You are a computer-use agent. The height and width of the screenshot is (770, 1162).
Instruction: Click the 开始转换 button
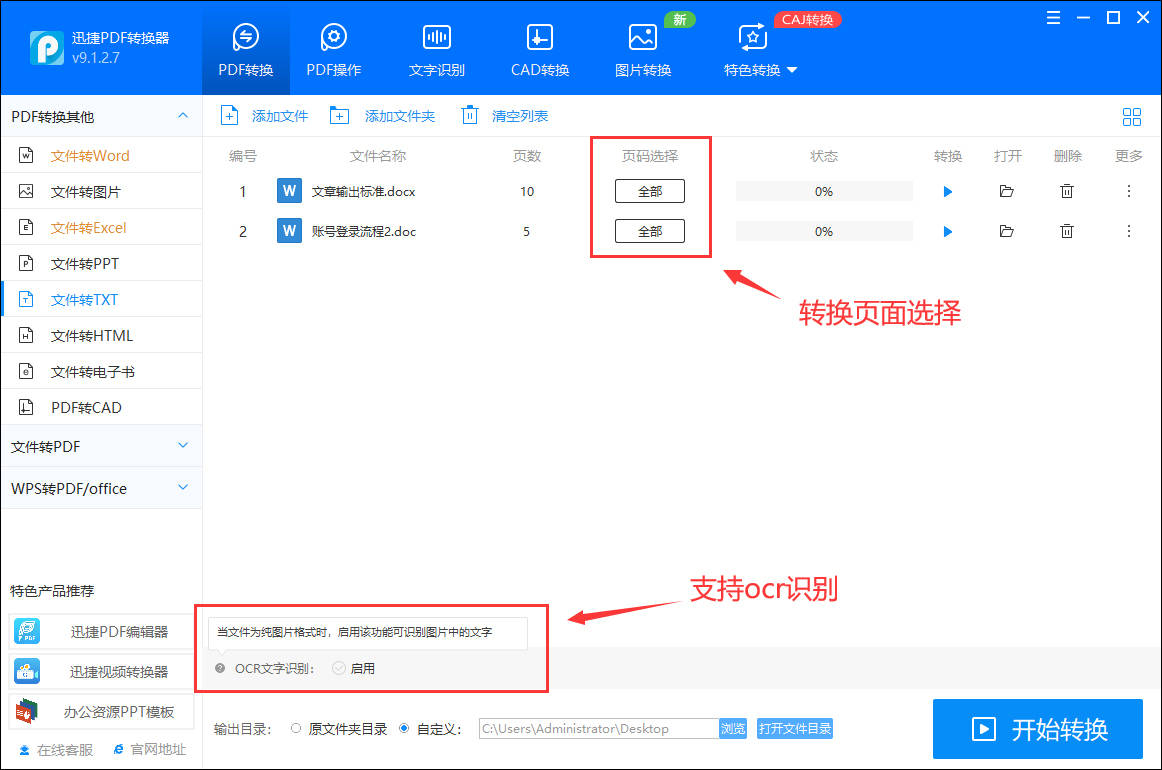1037,729
